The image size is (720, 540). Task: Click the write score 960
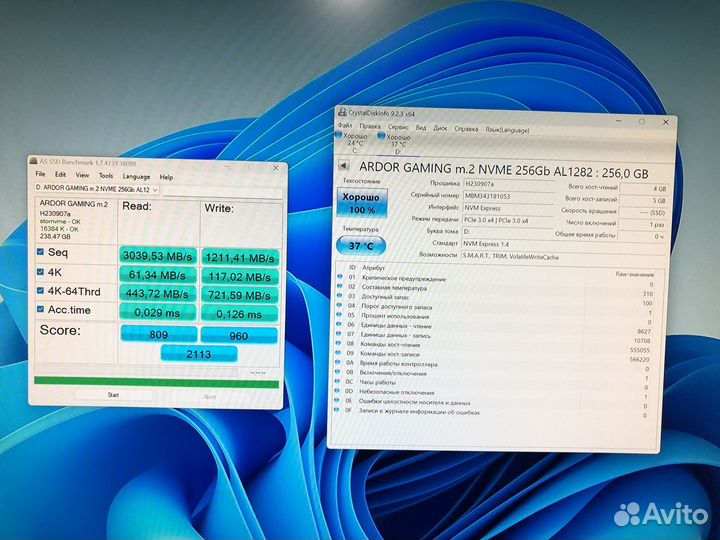pyautogui.click(x=239, y=336)
